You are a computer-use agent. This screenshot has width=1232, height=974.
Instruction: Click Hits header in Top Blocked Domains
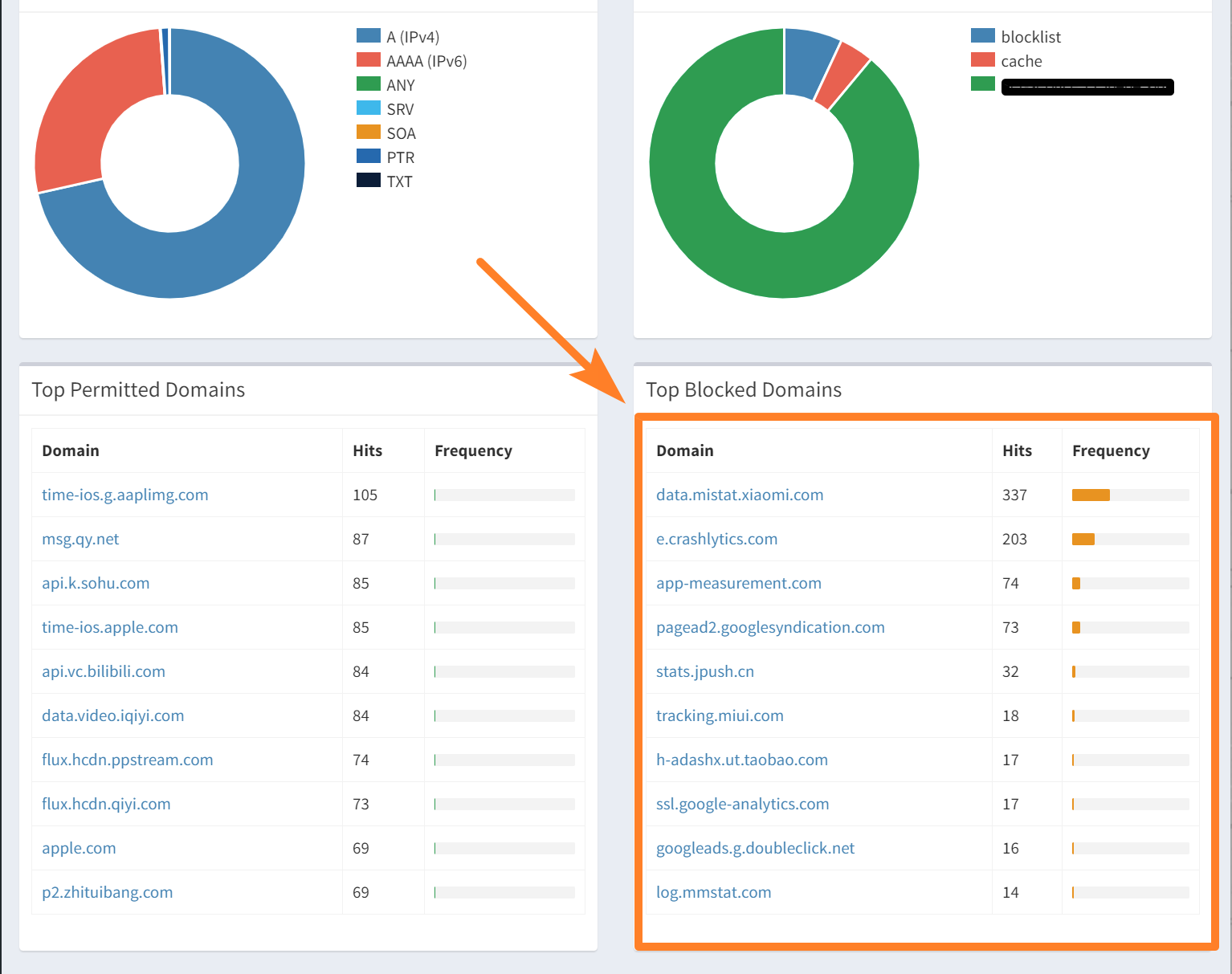[1018, 450]
